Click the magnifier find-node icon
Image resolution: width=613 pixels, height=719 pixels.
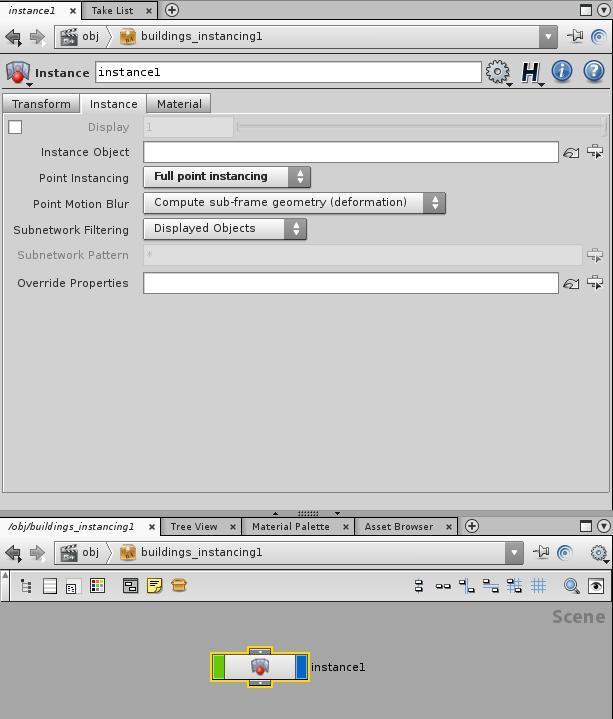pyautogui.click(x=571, y=586)
